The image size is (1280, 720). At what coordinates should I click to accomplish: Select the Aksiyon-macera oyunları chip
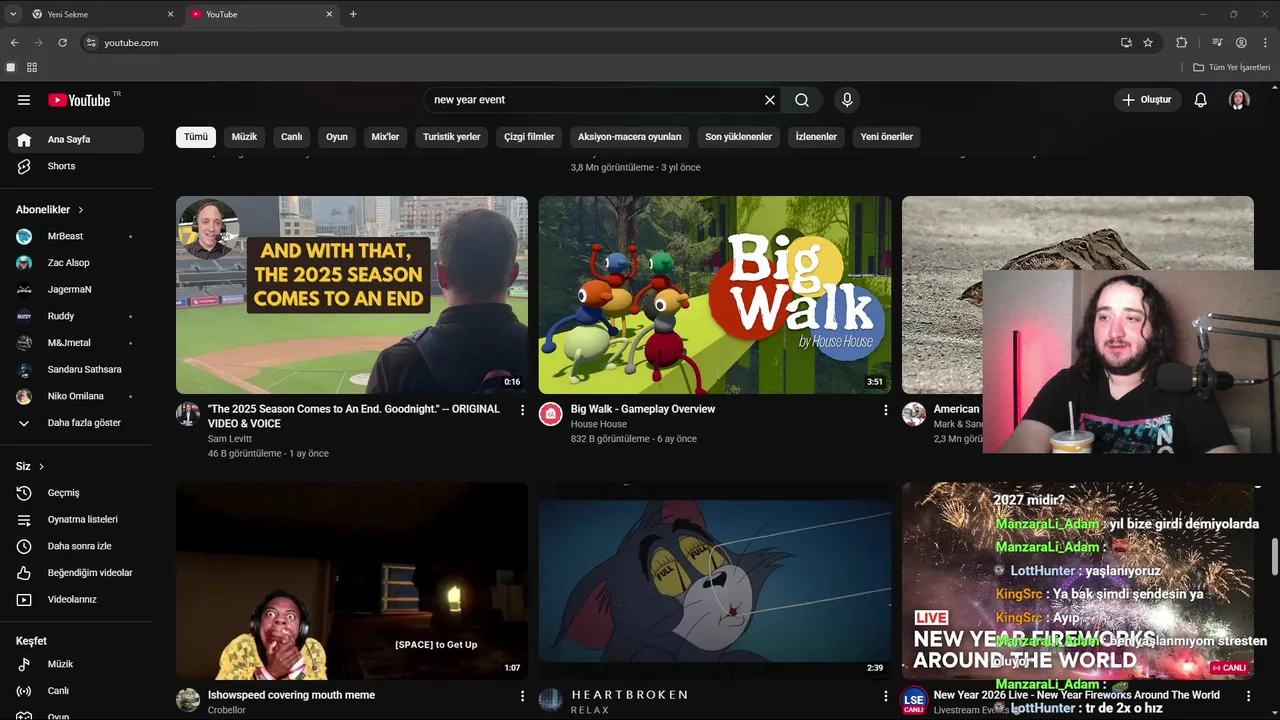point(630,137)
